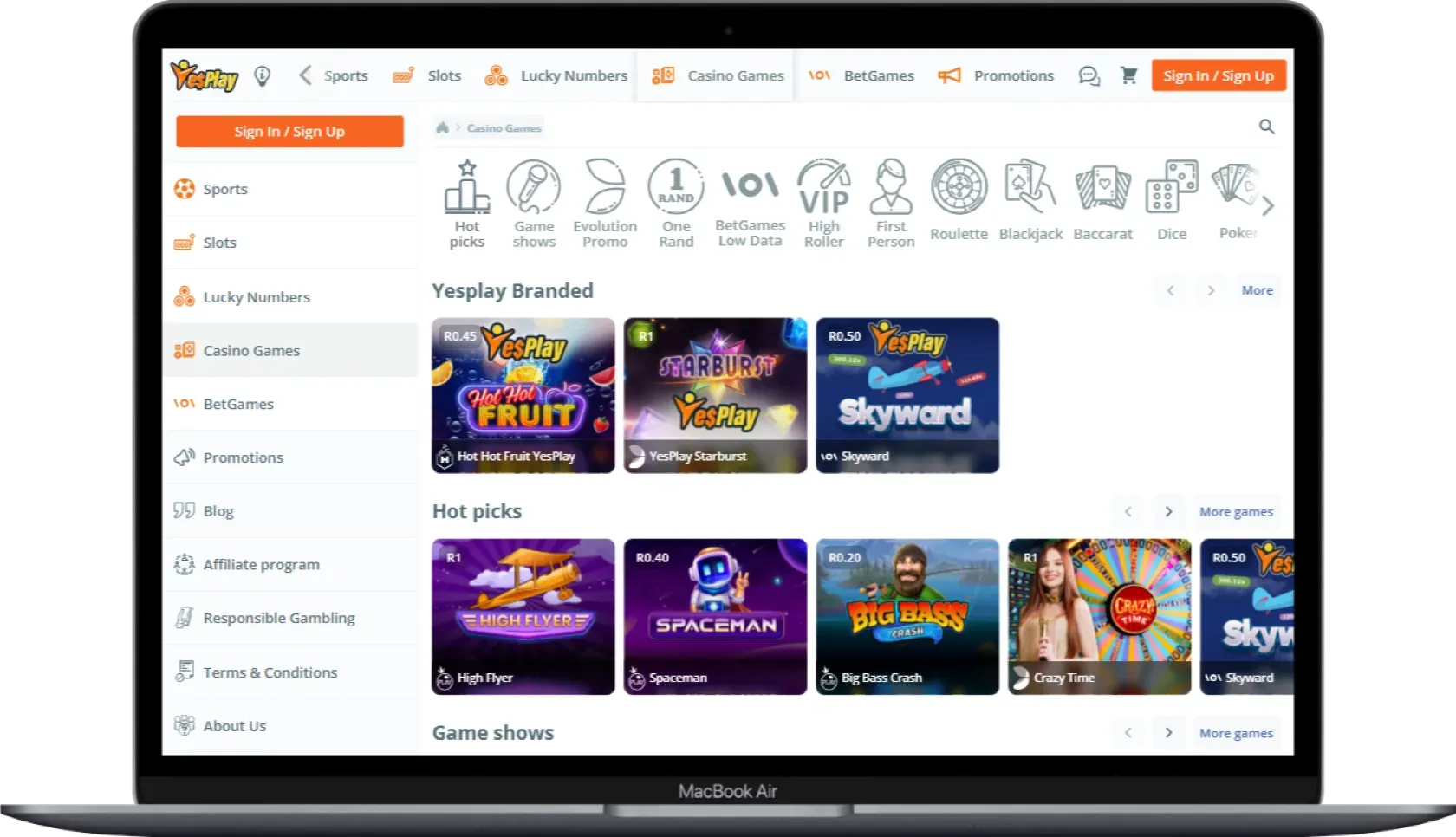
Task: Show previous Yesplay Branded games
Action: click(x=1170, y=290)
